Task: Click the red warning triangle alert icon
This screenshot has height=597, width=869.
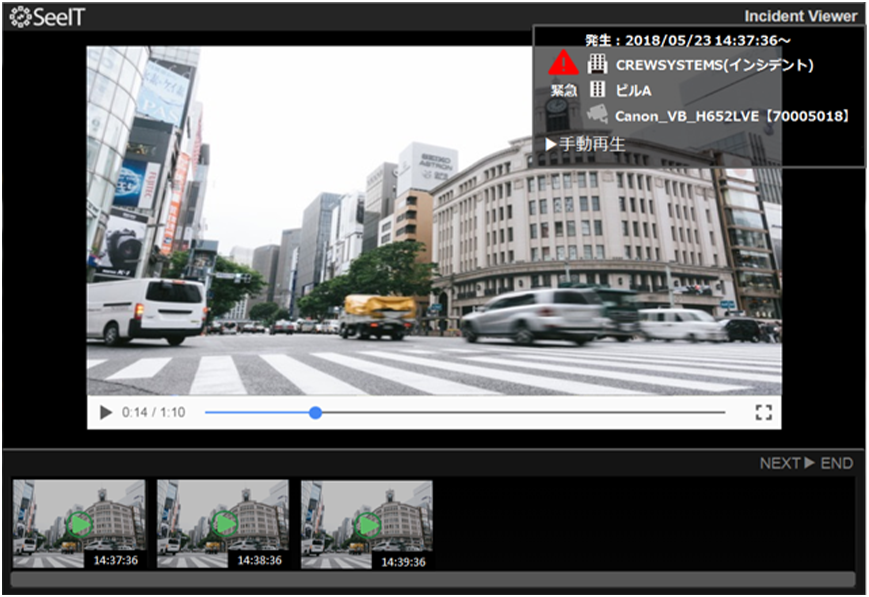Action: (564, 64)
